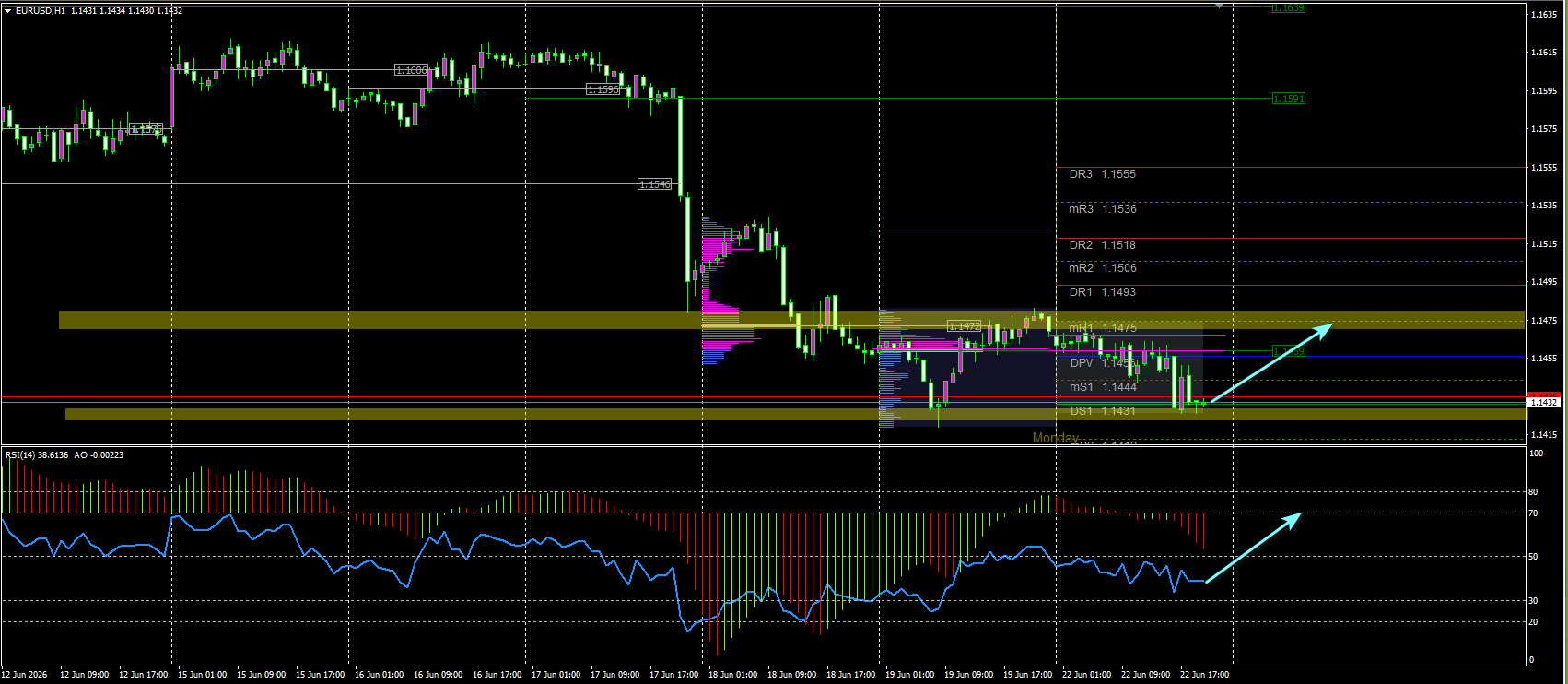Select the upper yellow resistance zone rectangle

791,320
